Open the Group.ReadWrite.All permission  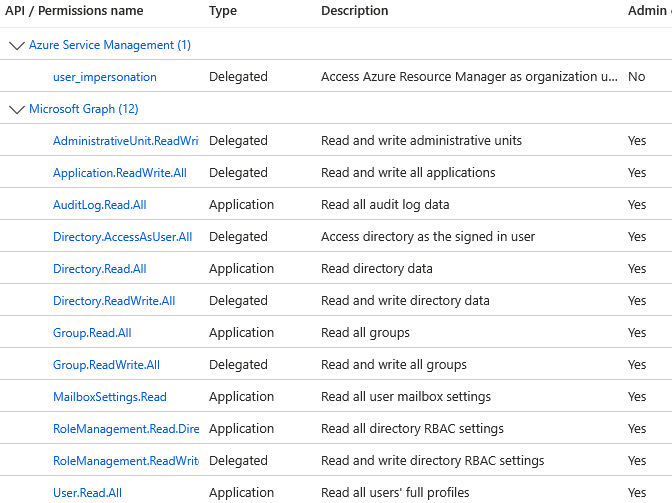pos(106,365)
